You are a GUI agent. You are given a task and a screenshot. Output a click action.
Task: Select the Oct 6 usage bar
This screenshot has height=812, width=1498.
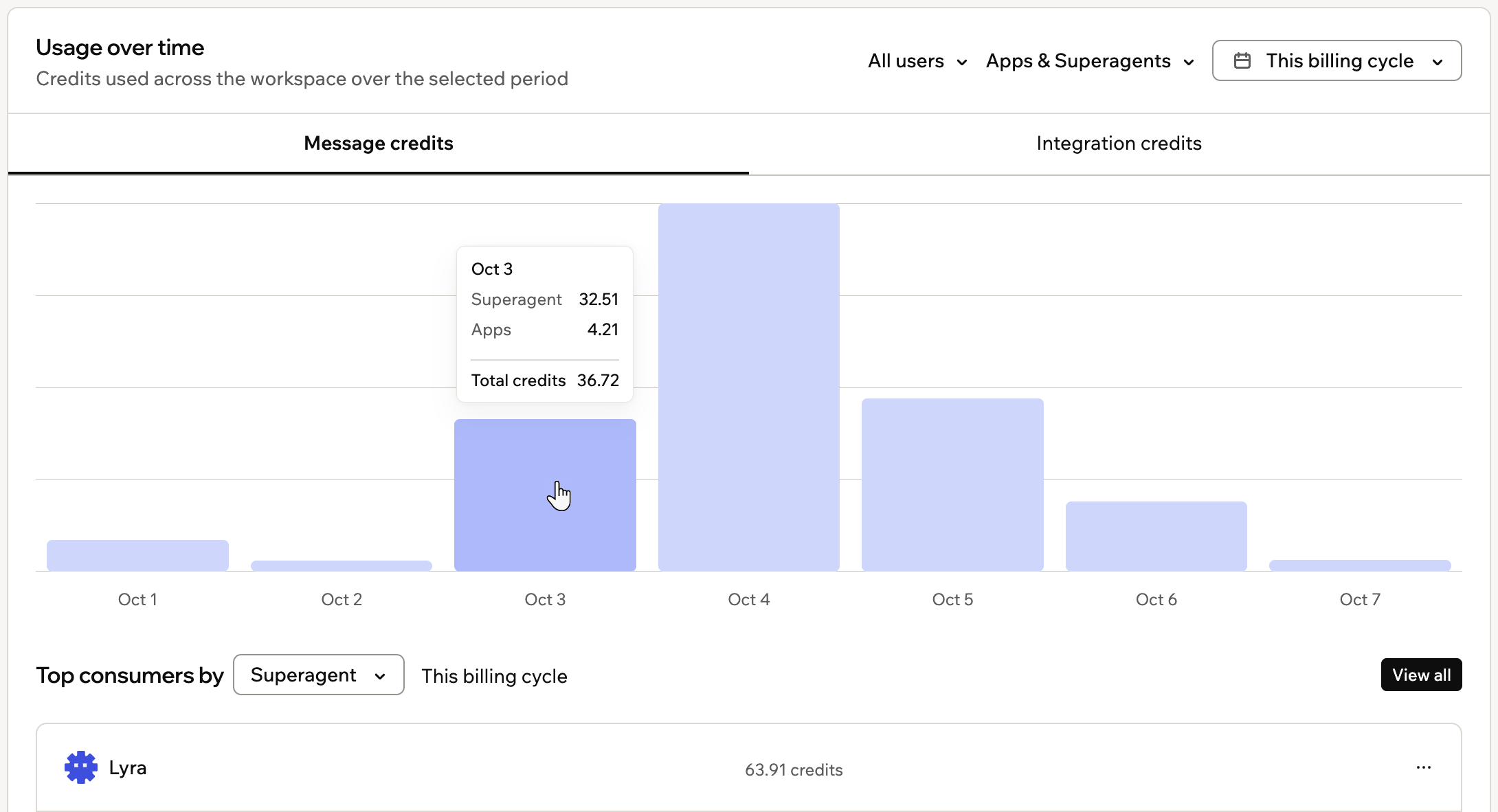tap(1156, 536)
